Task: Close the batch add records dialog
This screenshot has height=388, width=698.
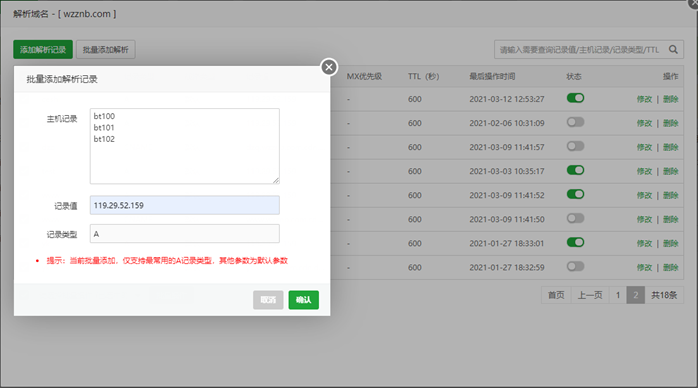Action: pyautogui.click(x=329, y=67)
